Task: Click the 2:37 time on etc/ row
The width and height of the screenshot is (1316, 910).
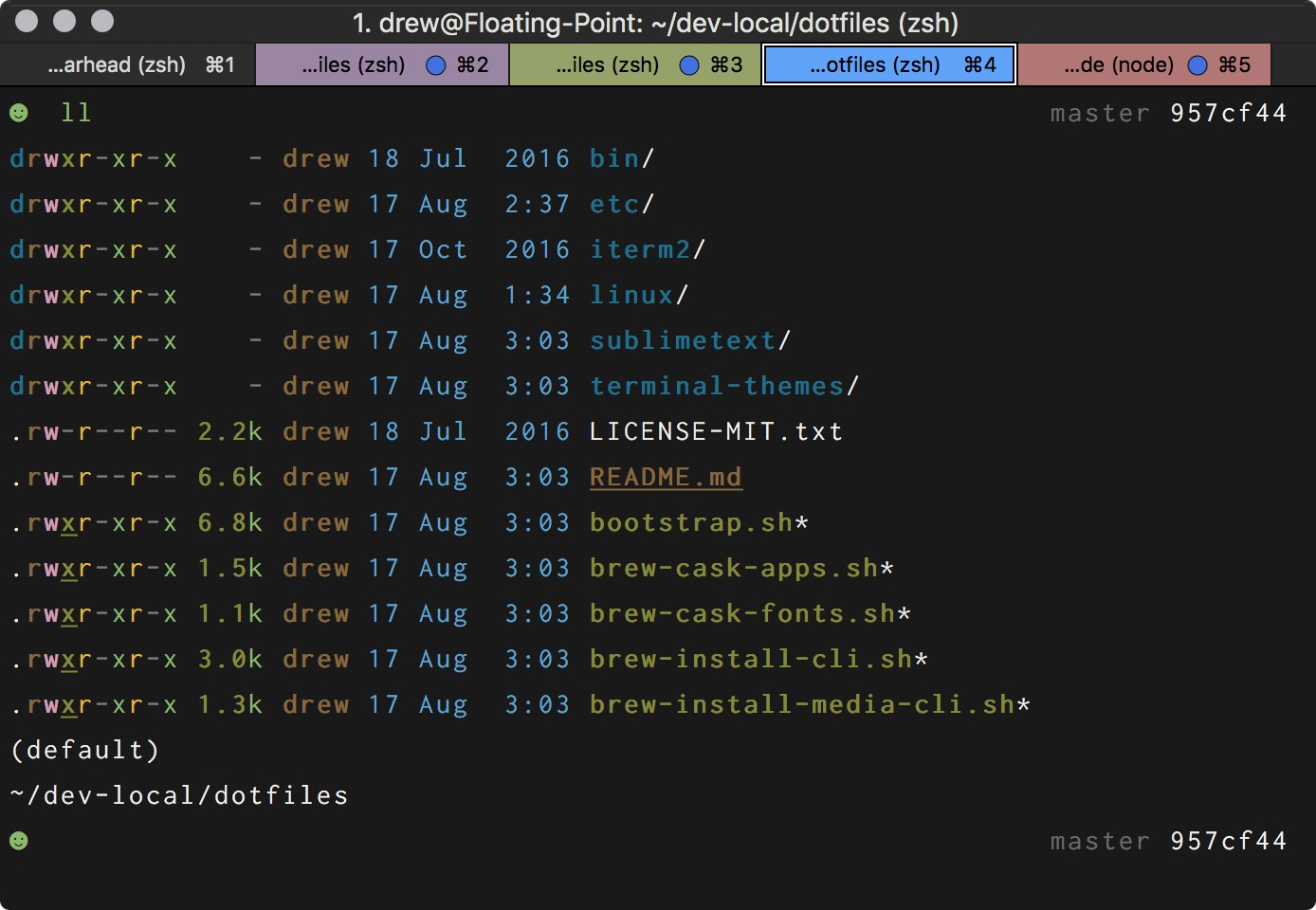Action: pyautogui.click(x=537, y=204)
